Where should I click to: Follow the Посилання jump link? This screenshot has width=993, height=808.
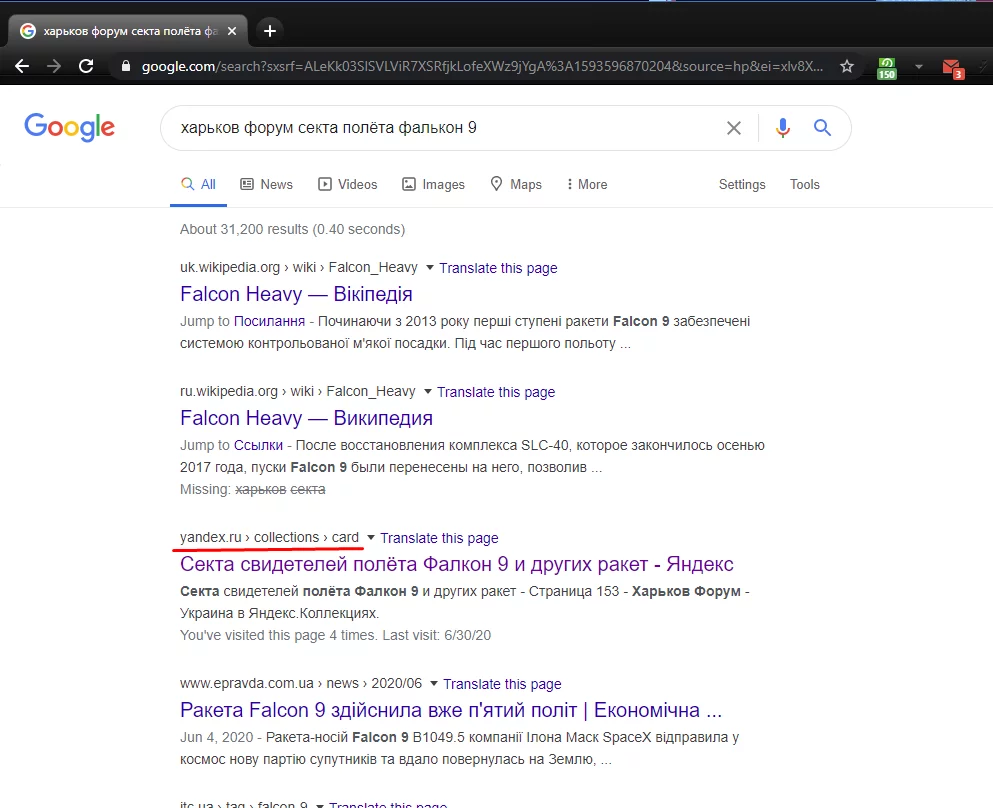coord(269,321)
